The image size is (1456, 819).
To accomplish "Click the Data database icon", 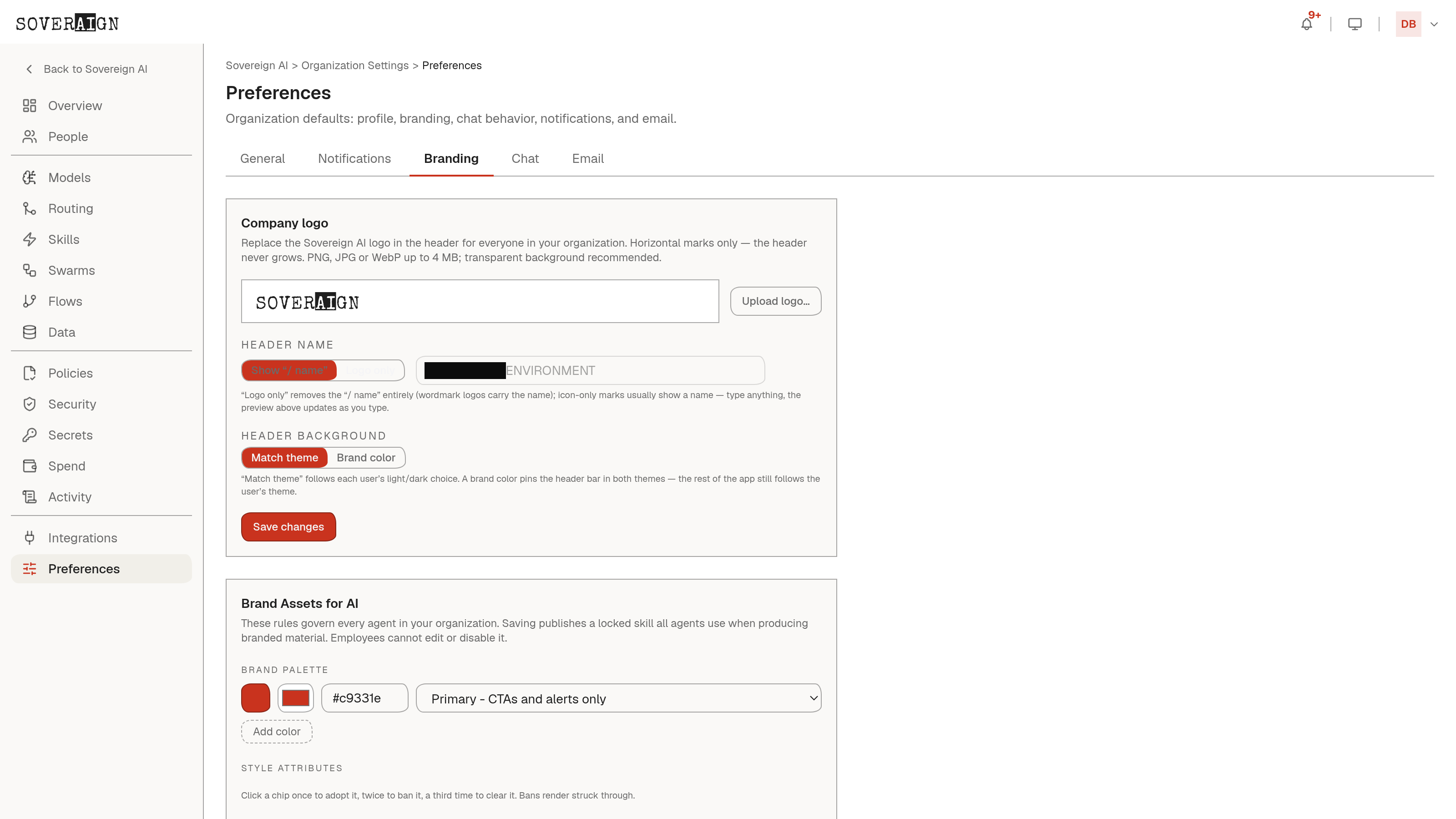I will [30, 332].
